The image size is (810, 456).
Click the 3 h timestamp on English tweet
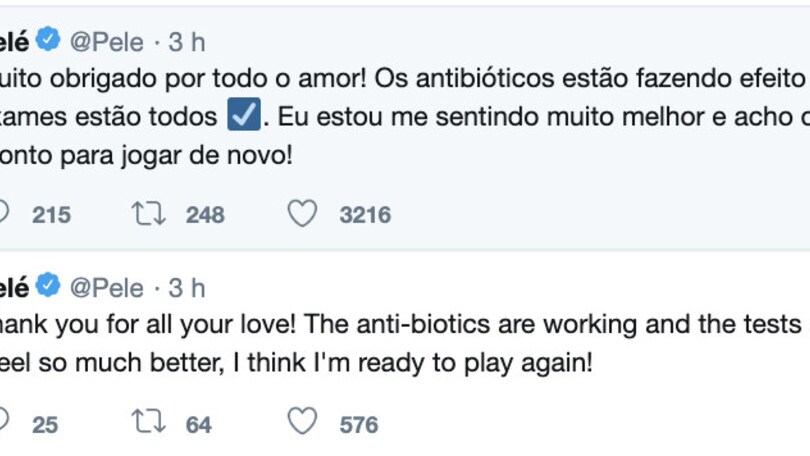coord(186,288)
